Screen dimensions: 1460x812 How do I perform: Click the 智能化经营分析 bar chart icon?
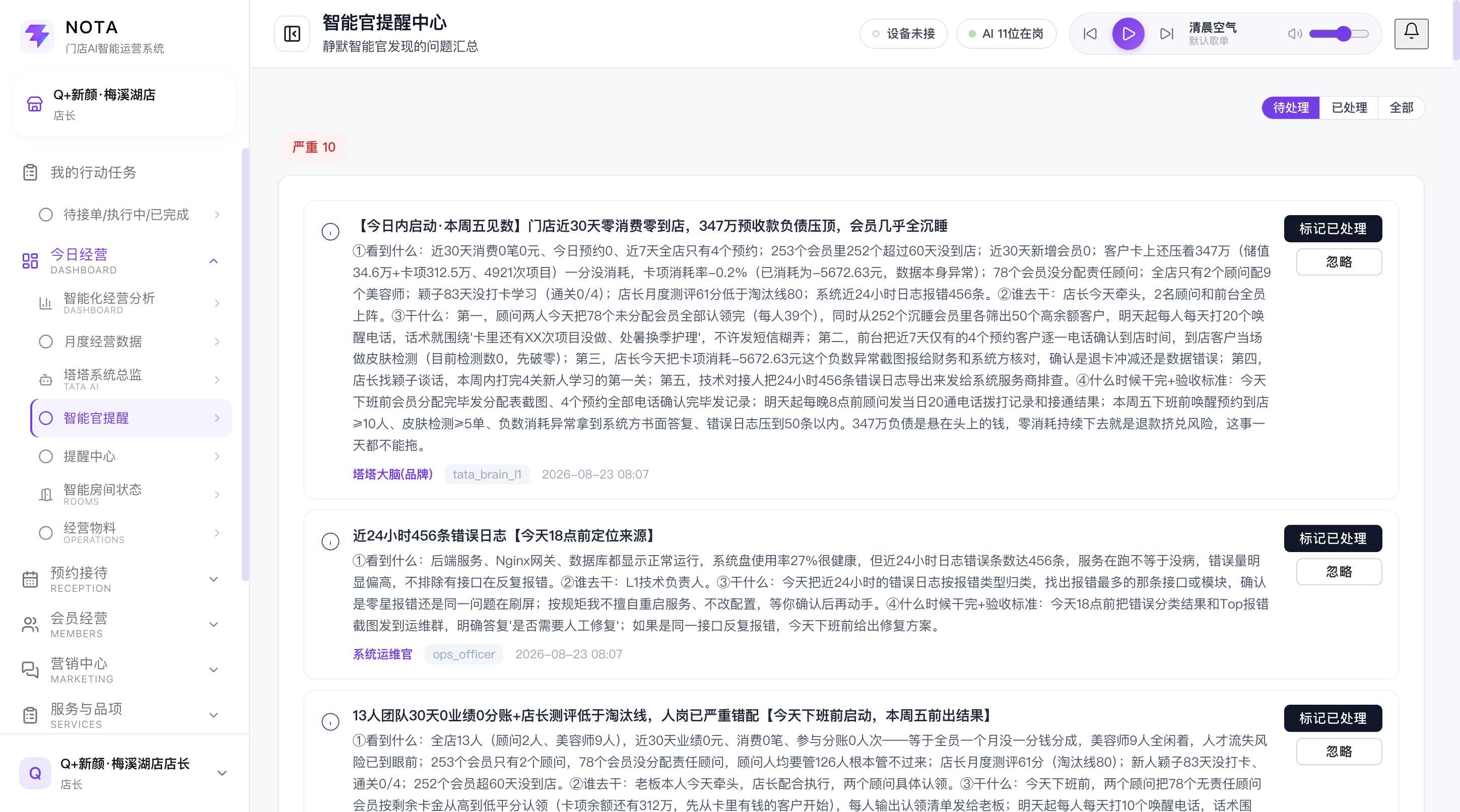[x=45, y=303]
